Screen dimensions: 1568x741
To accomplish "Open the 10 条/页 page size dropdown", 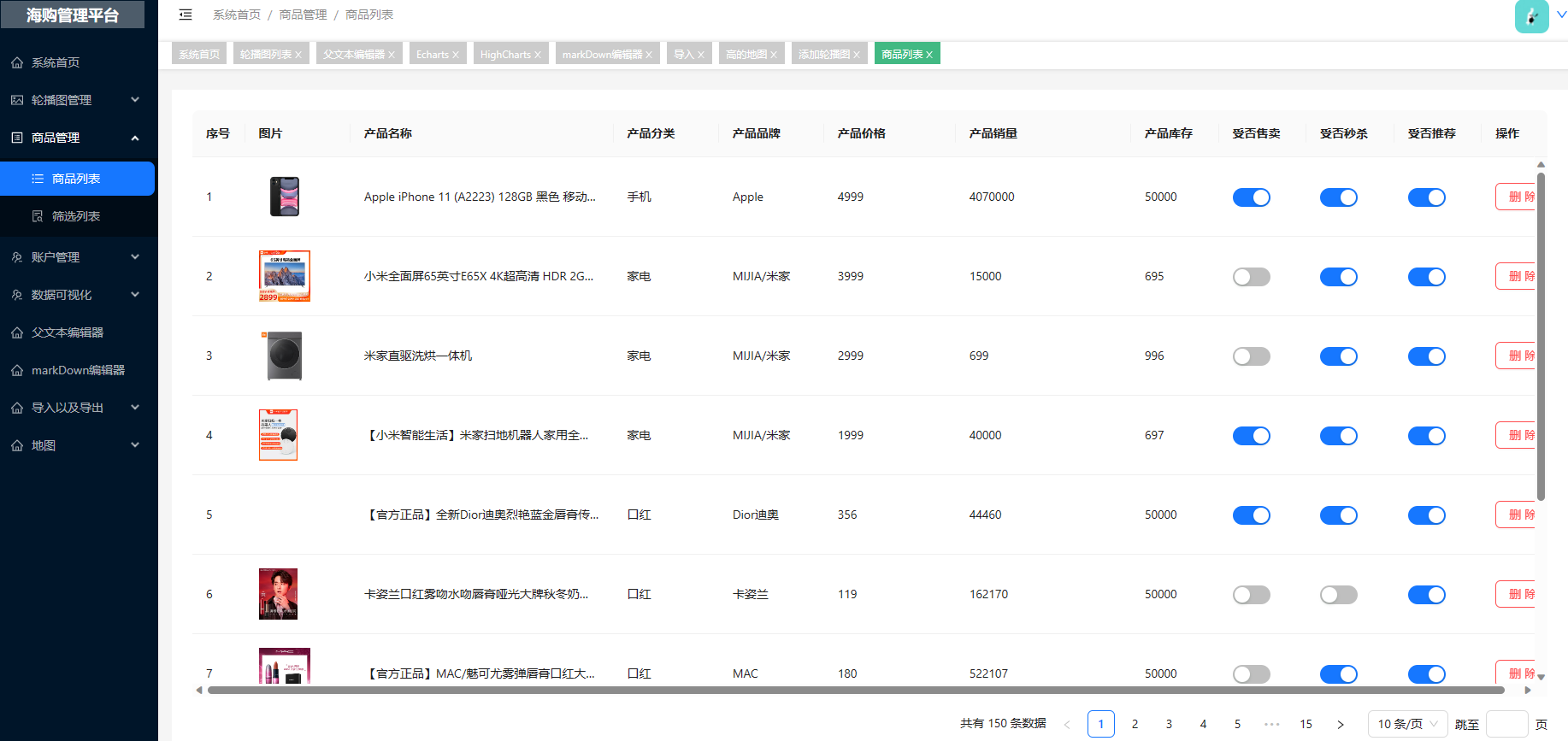I will click(x=1407, y=724).
